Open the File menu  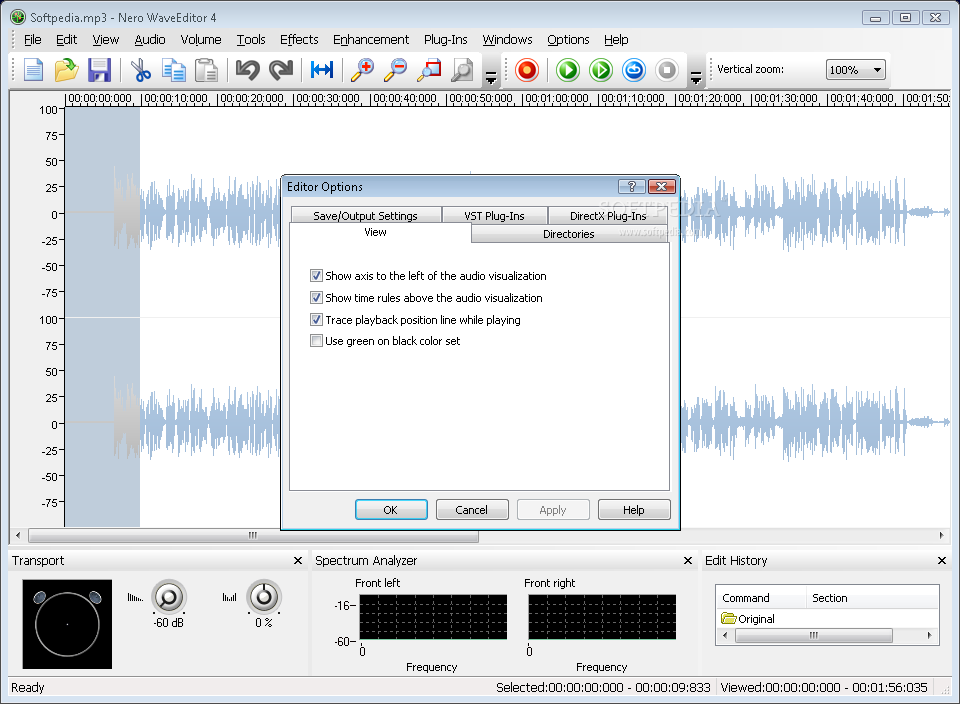[32, 40]
